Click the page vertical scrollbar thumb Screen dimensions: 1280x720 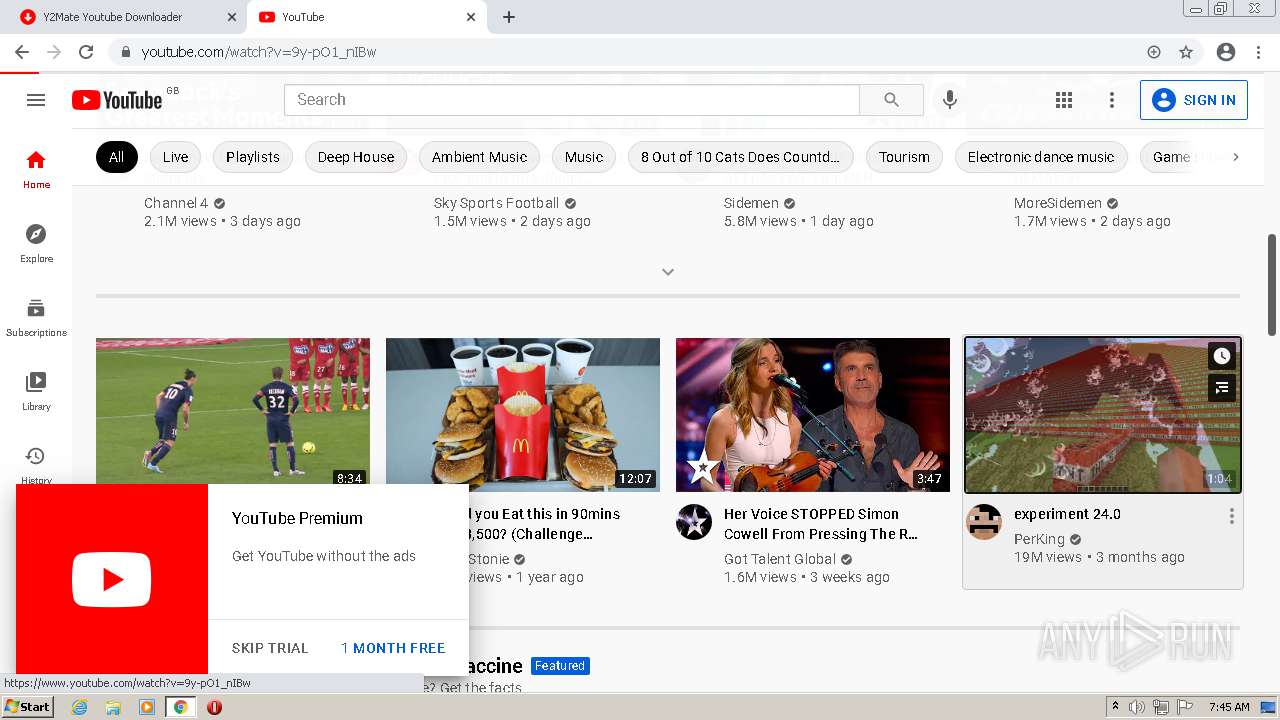click(1272, 285)
